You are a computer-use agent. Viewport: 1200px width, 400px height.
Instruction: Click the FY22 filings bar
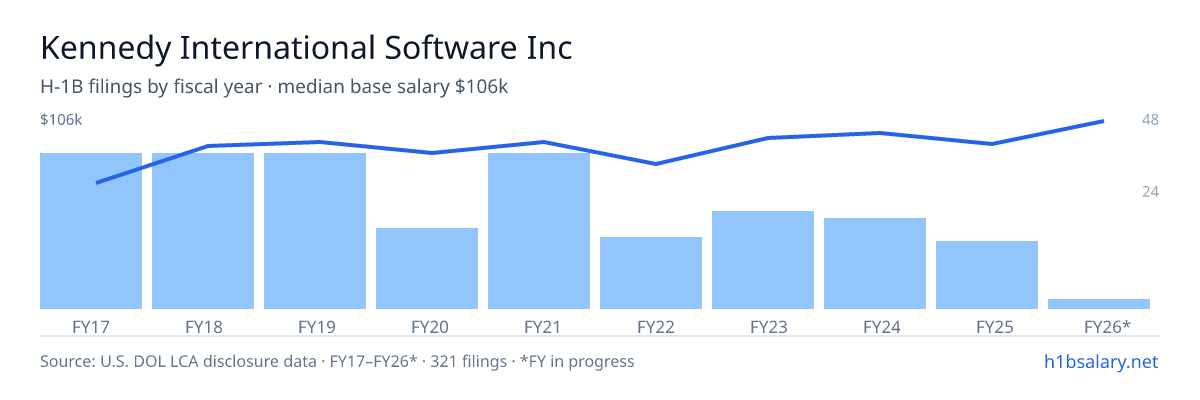pyautogui.click(x=651, y=273)
